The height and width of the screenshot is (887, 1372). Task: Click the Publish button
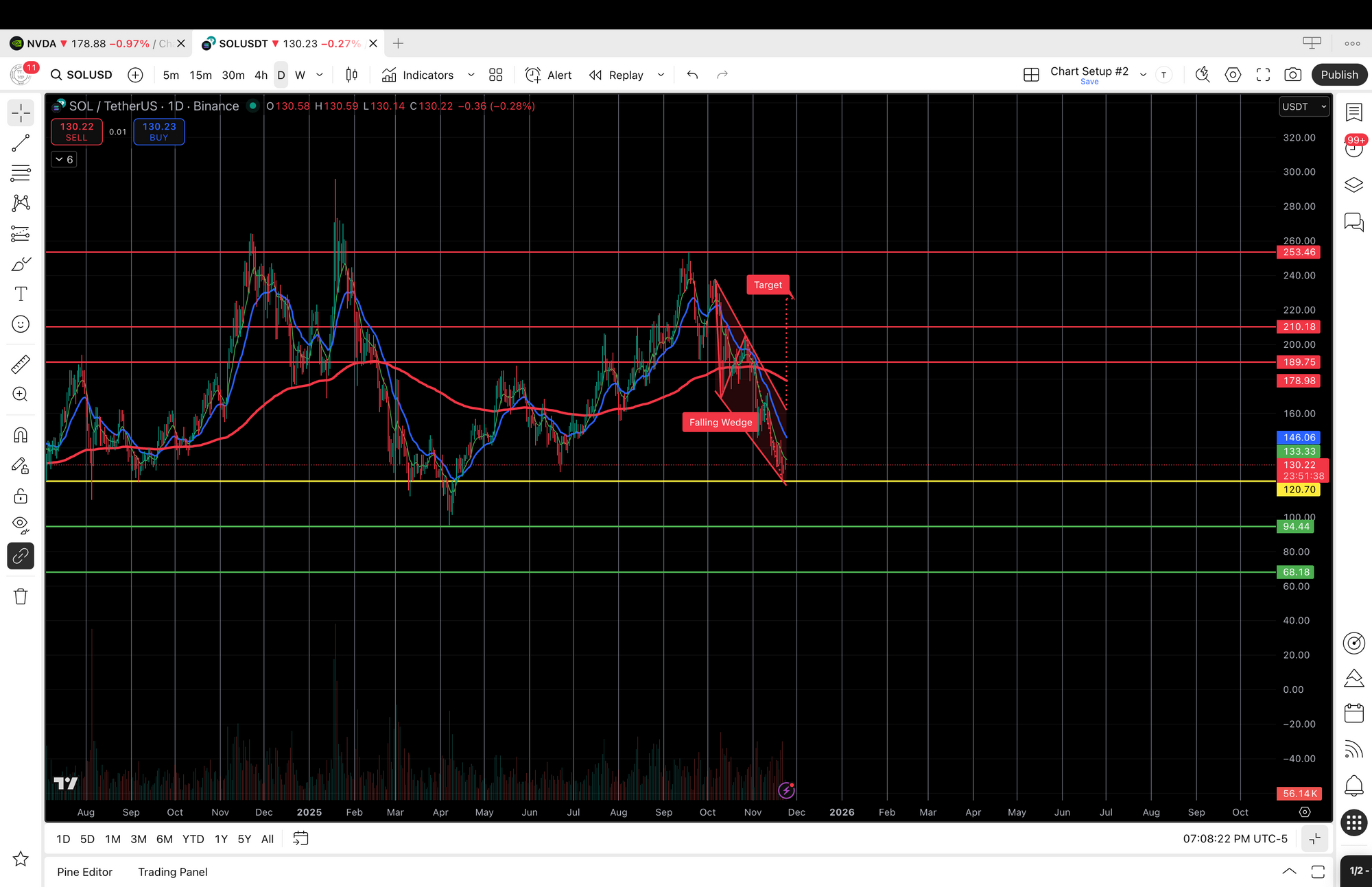(x=1339, y=75)
